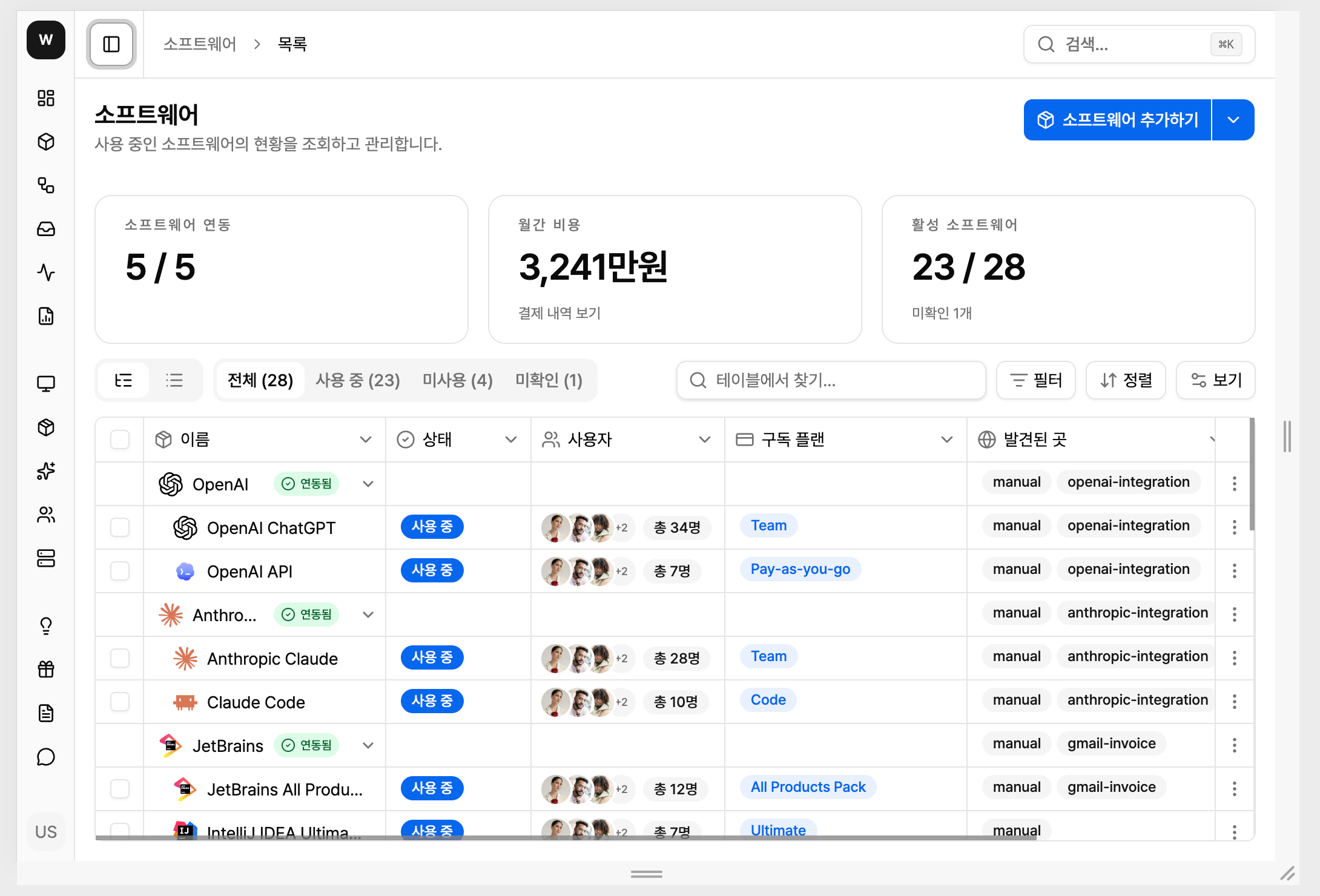
Task: Open the 사용자 column header dropdown
Action: point(705,440)
